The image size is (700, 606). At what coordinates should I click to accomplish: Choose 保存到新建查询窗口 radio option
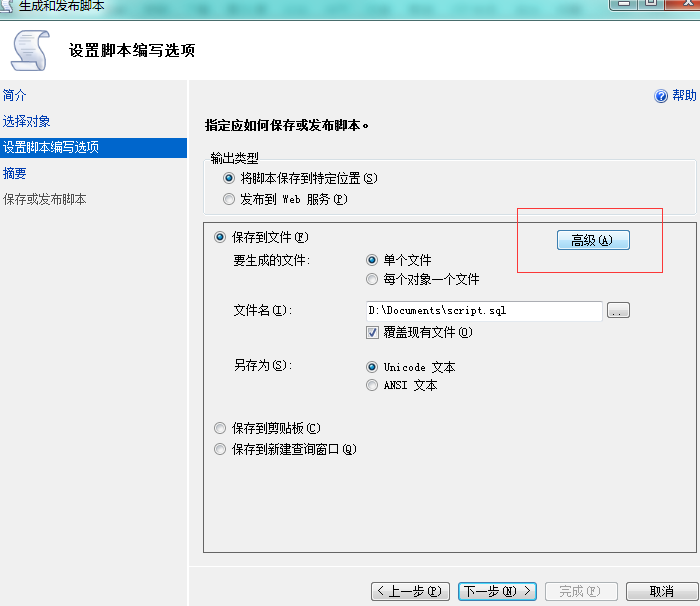(220, 450)
